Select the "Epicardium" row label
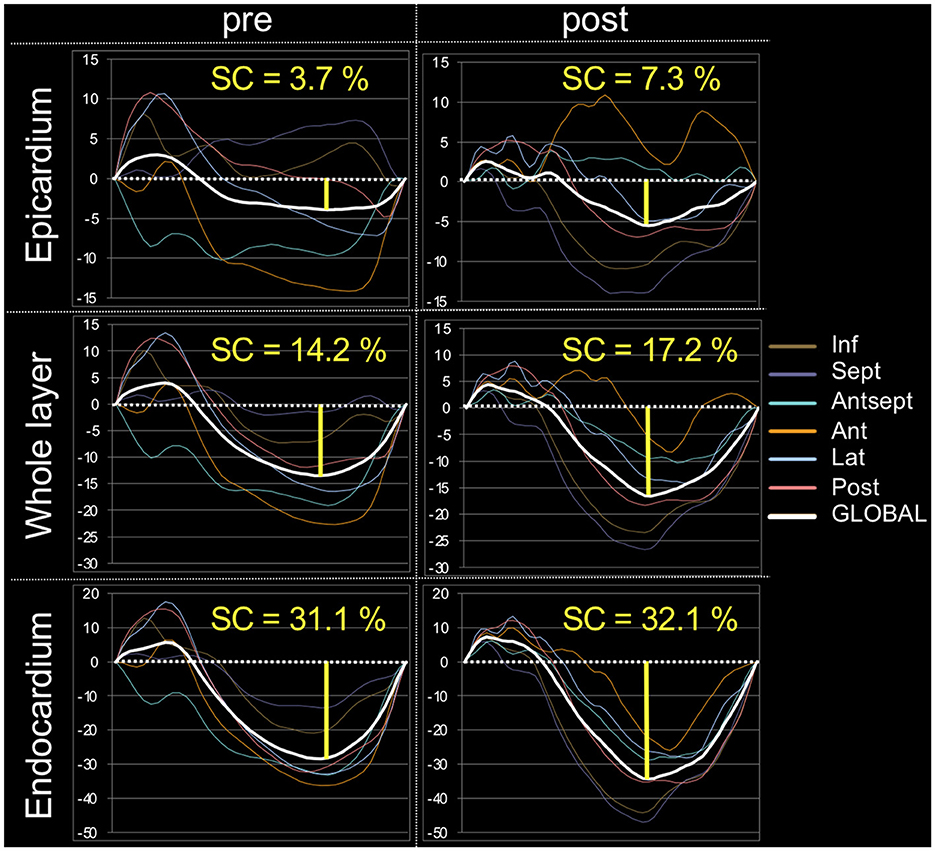The image size is (935, 851). [39, 175]
